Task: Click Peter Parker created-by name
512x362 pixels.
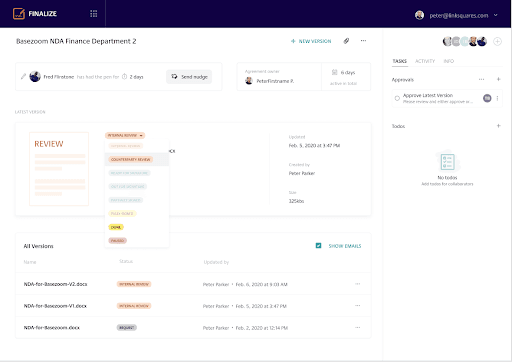Action: pyautogui.click(x=302, y=173)
